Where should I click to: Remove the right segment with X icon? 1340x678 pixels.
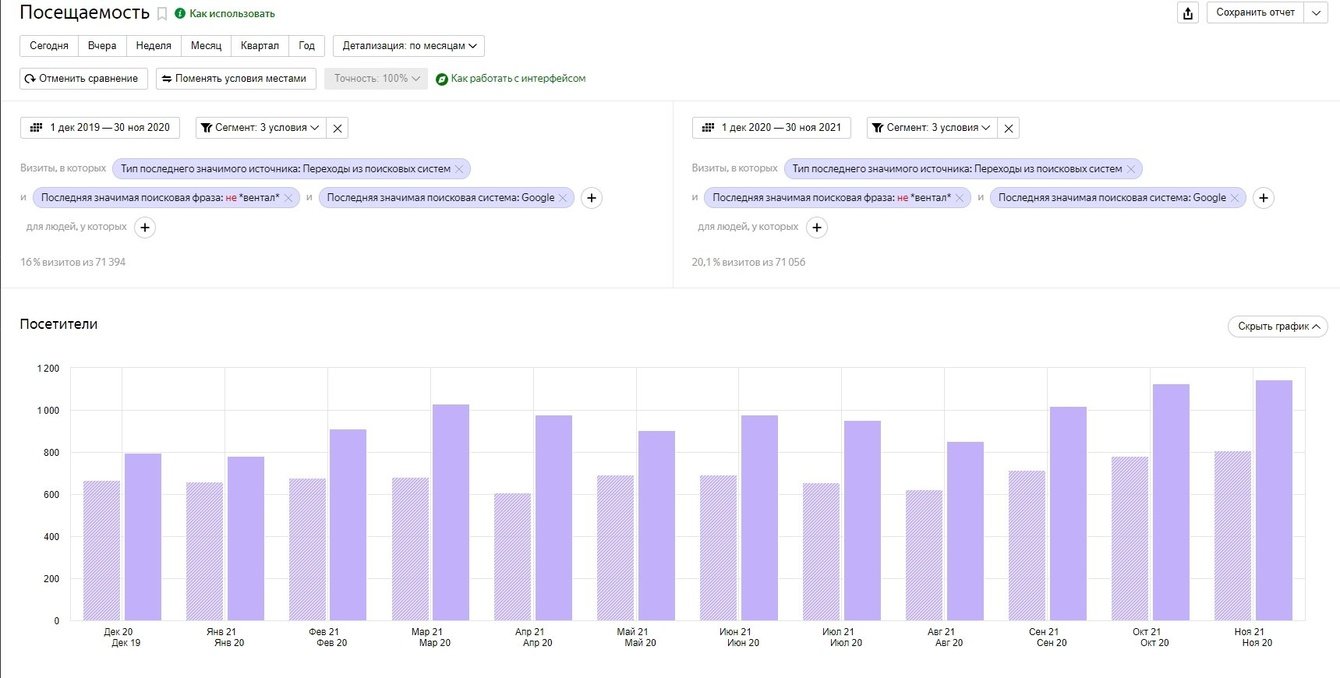[x=1009, y=128]
